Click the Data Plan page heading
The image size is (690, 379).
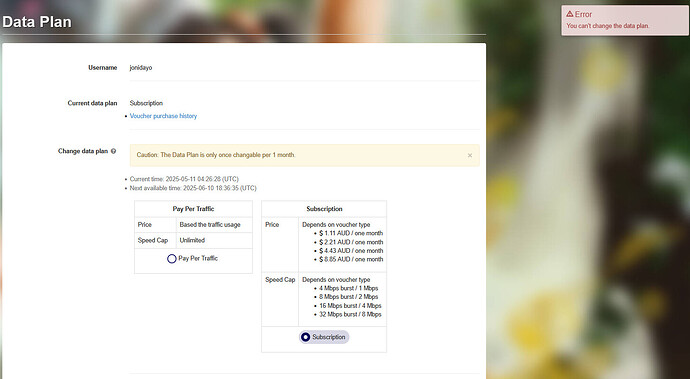(37, 22)
